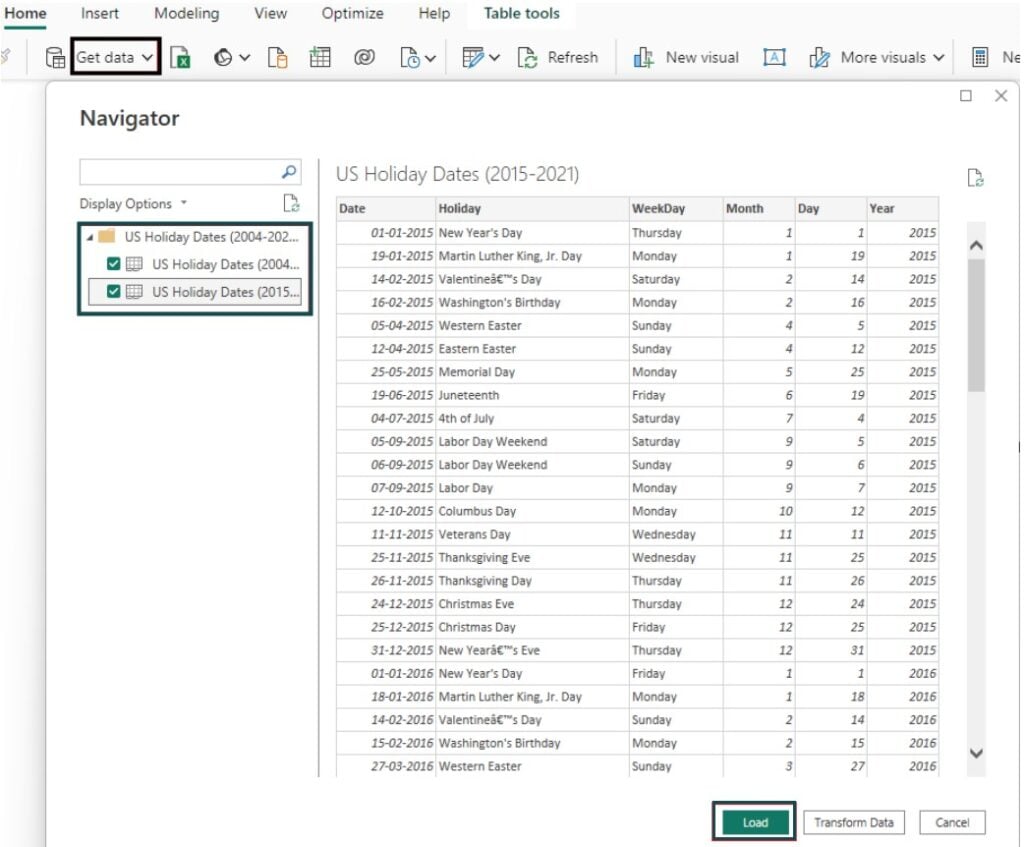
Task: Open the Get data dropdown
Action: pyautogui.click(x=115, y=57)
